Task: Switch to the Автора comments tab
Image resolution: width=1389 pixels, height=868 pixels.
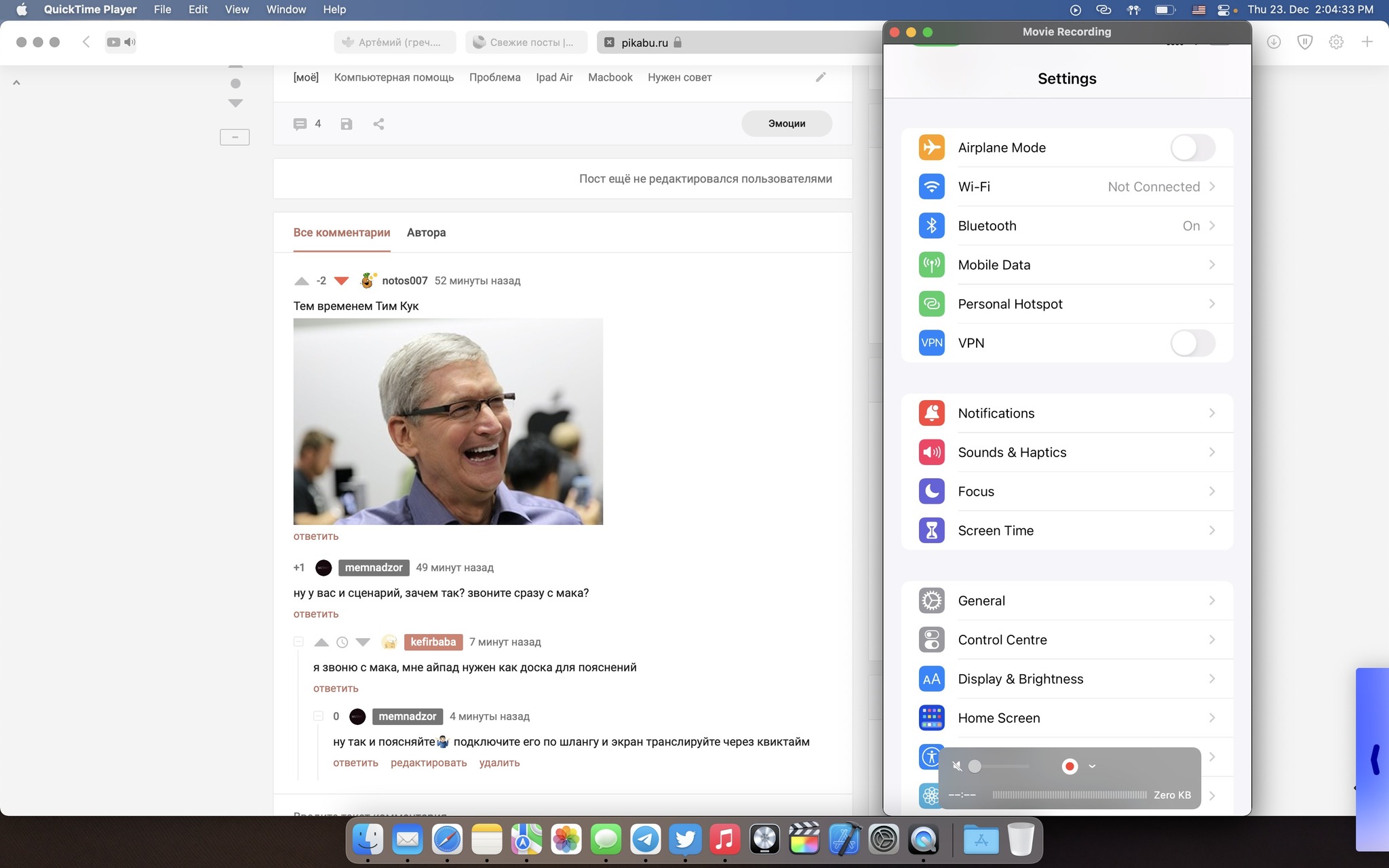Action: point(426,233)
